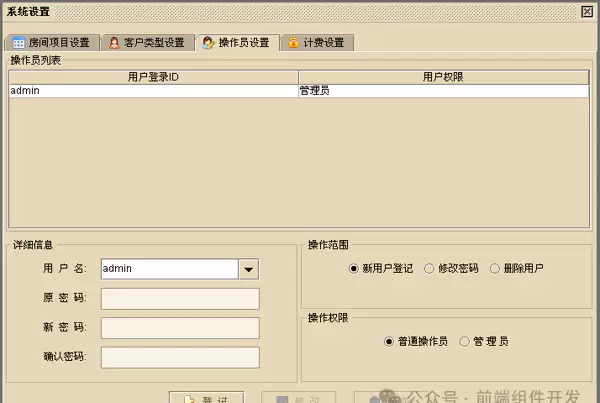
Task: Select the 操作员设置 tab
Action: [236, 43]
